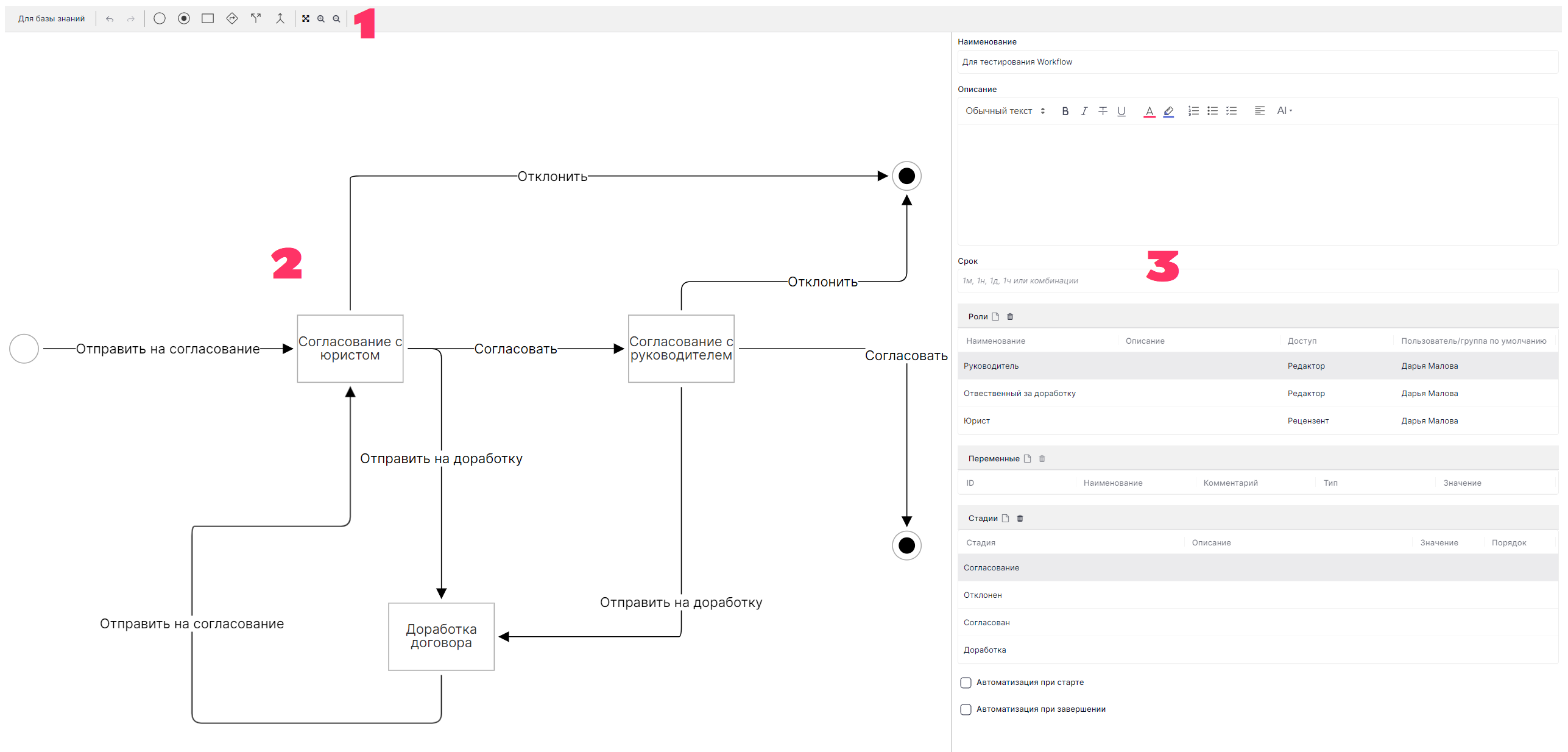The height and width of the screenshot is (752, 1568).
Task: Add a new stage in Стадии
Action: [x=1006, y=518]
